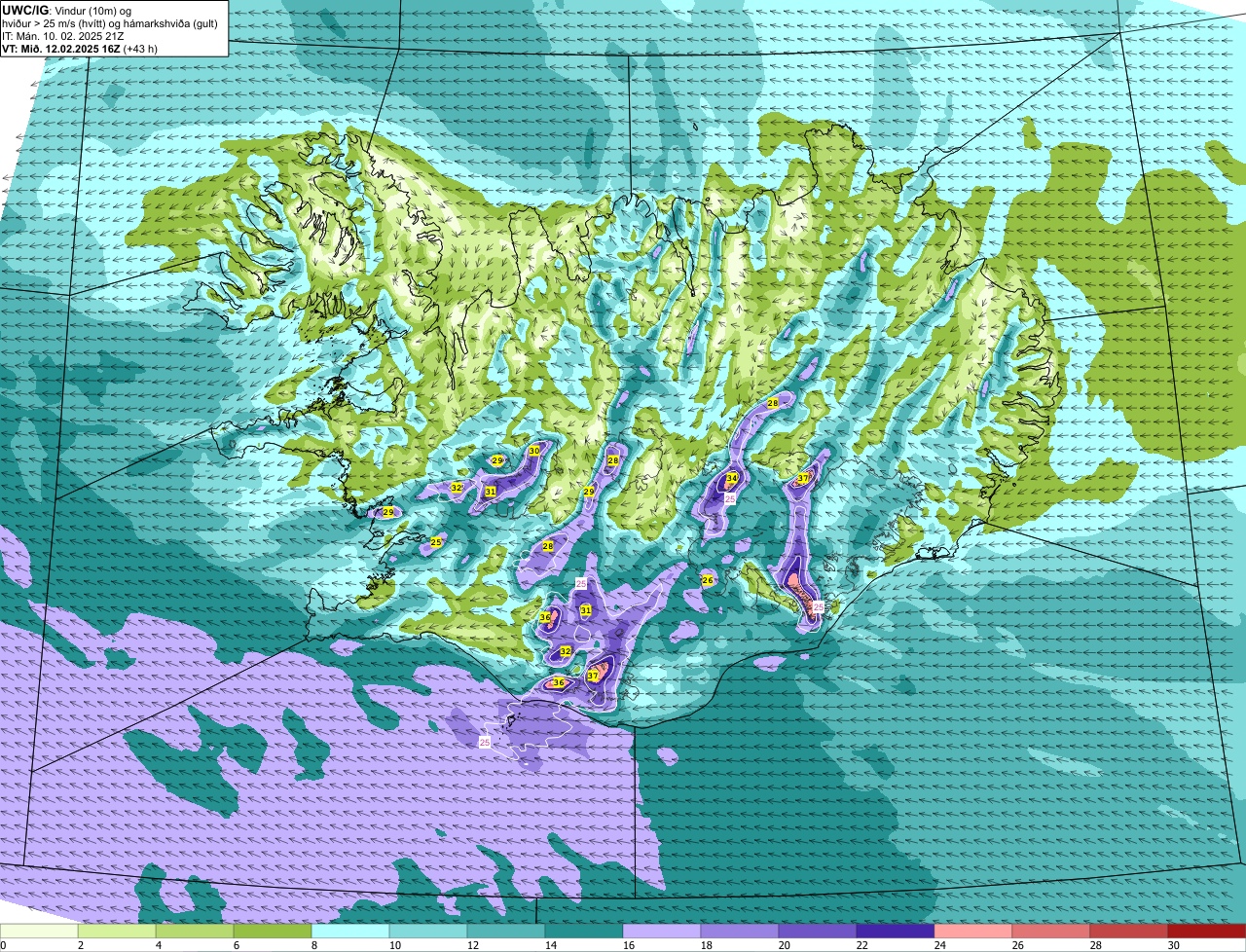
Task: Click the "VT: Mið. 12.02.2025 16Z (+43 h)" line
Action: pos(80,48)
